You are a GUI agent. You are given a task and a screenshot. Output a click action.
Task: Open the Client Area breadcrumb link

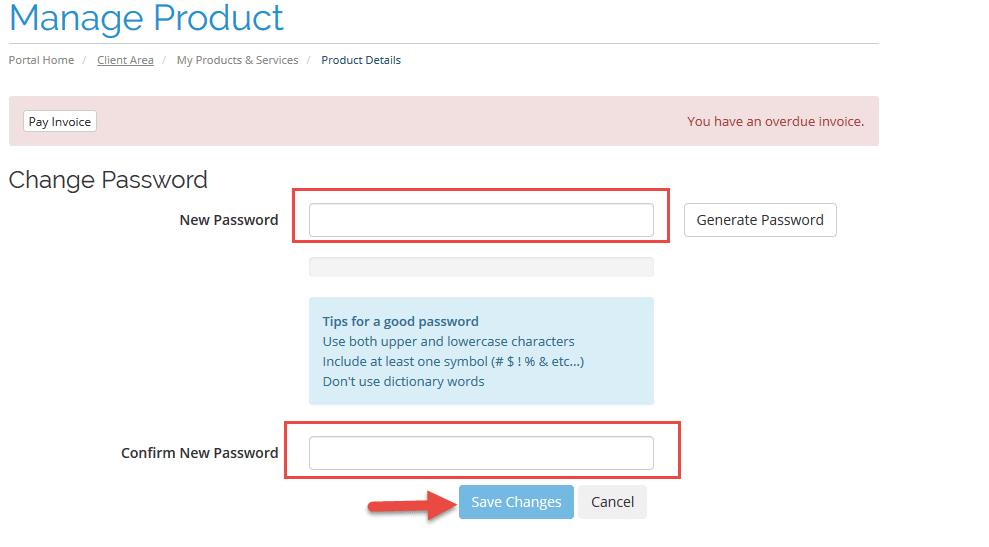click(125, 60)
